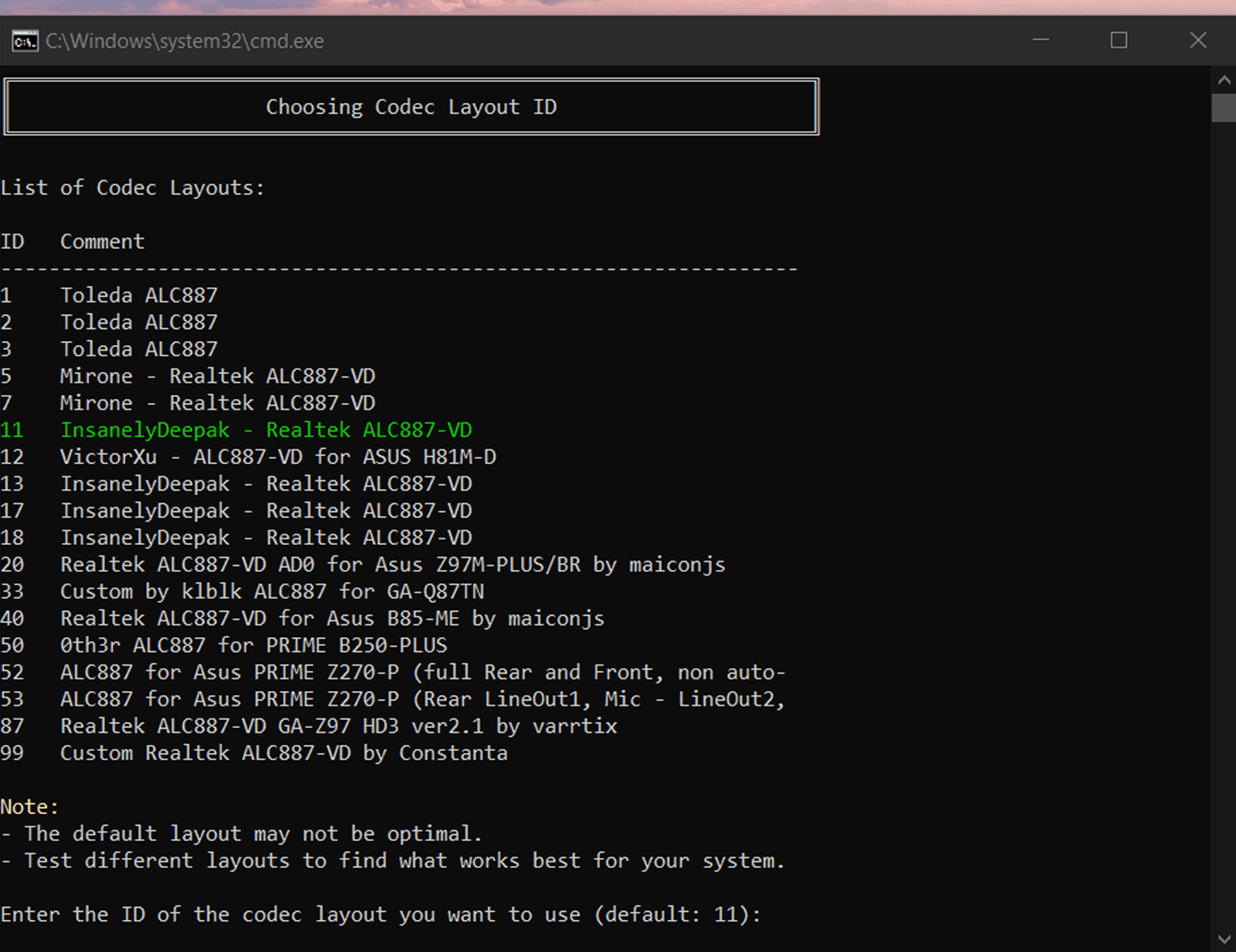The height and width of the screenshot is (952, 1236).
Task: Click the 'List of Codec Layouts:' line
Action: [132, 188]
